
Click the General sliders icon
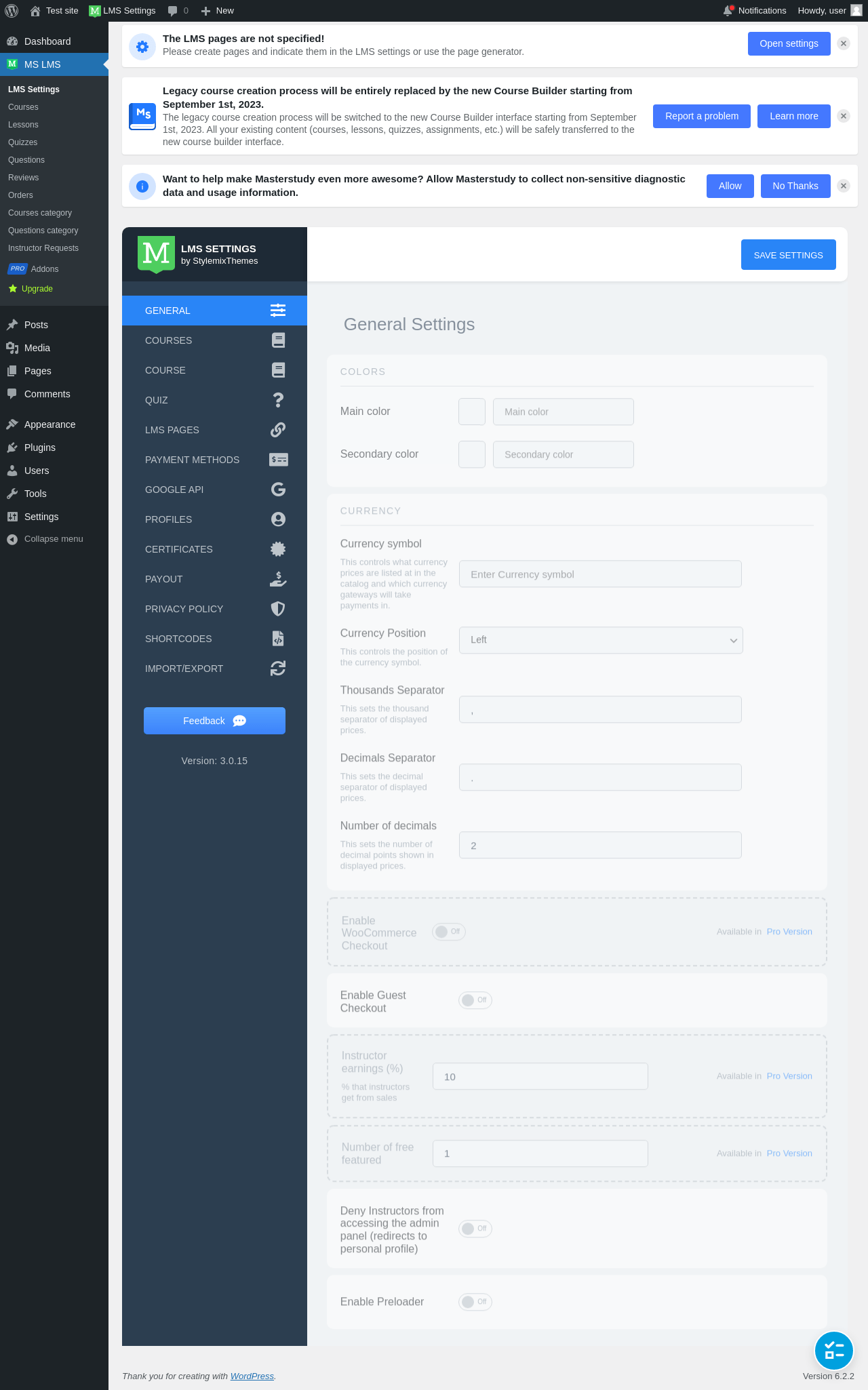click(x=278, y=311)
